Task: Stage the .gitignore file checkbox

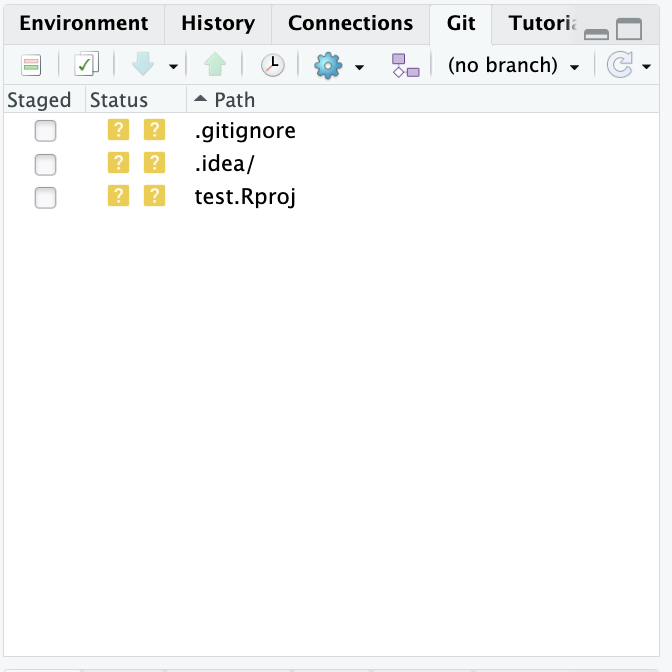Action: [x=45, y=131]
